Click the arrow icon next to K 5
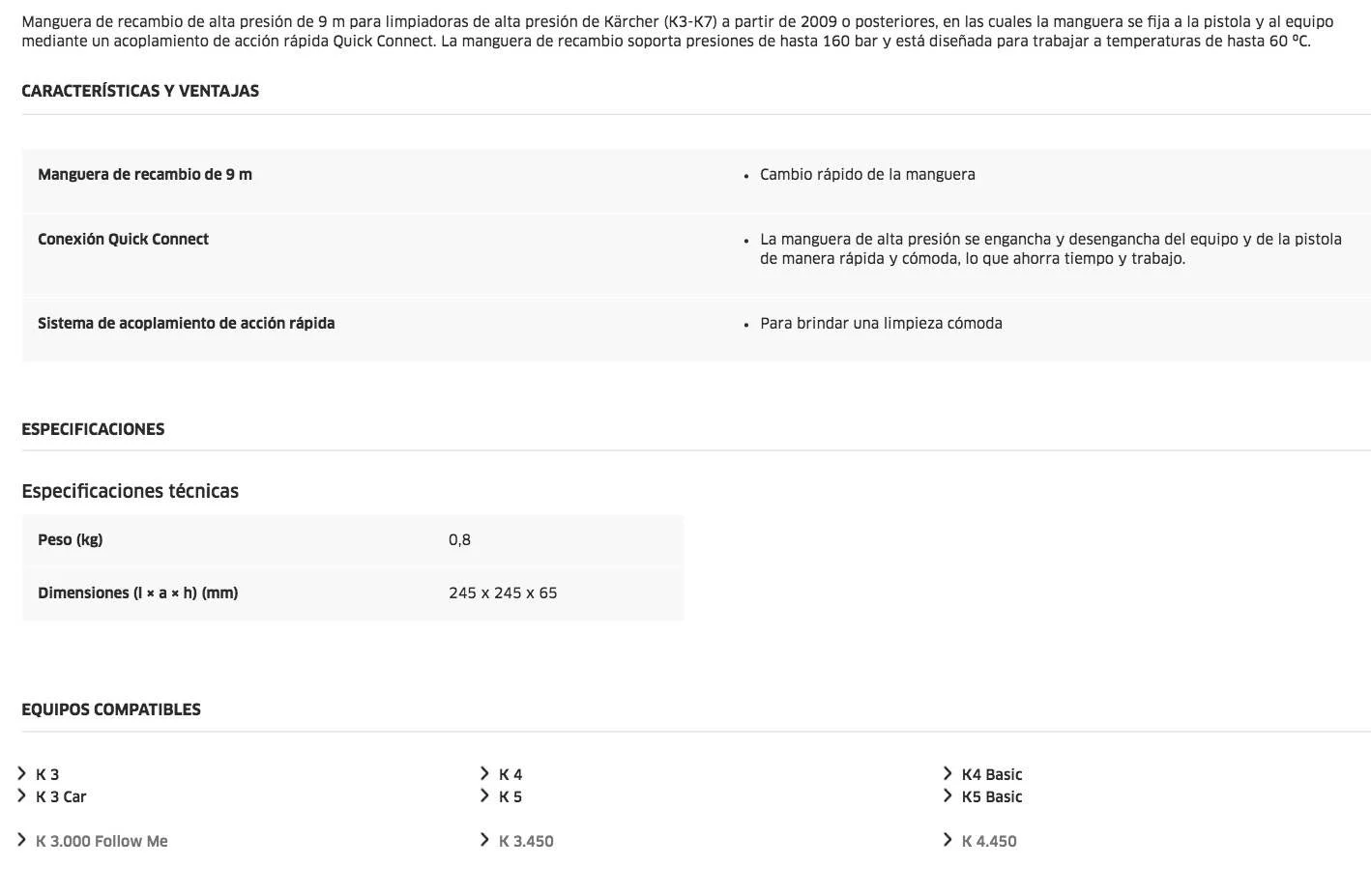The image size is (1371, 896). tap(485, 795)
